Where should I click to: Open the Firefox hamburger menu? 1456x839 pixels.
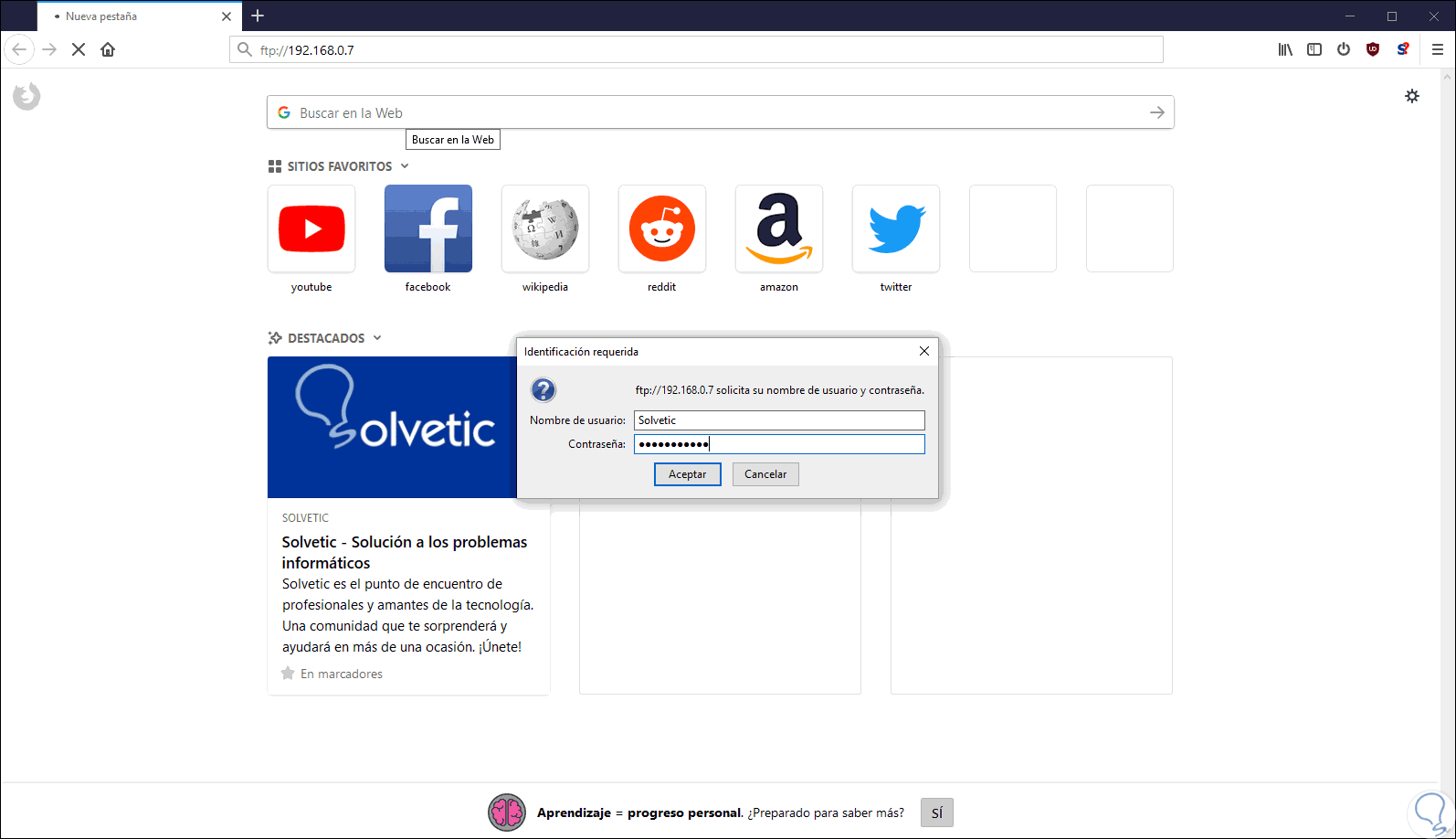tap(1438, 49)
